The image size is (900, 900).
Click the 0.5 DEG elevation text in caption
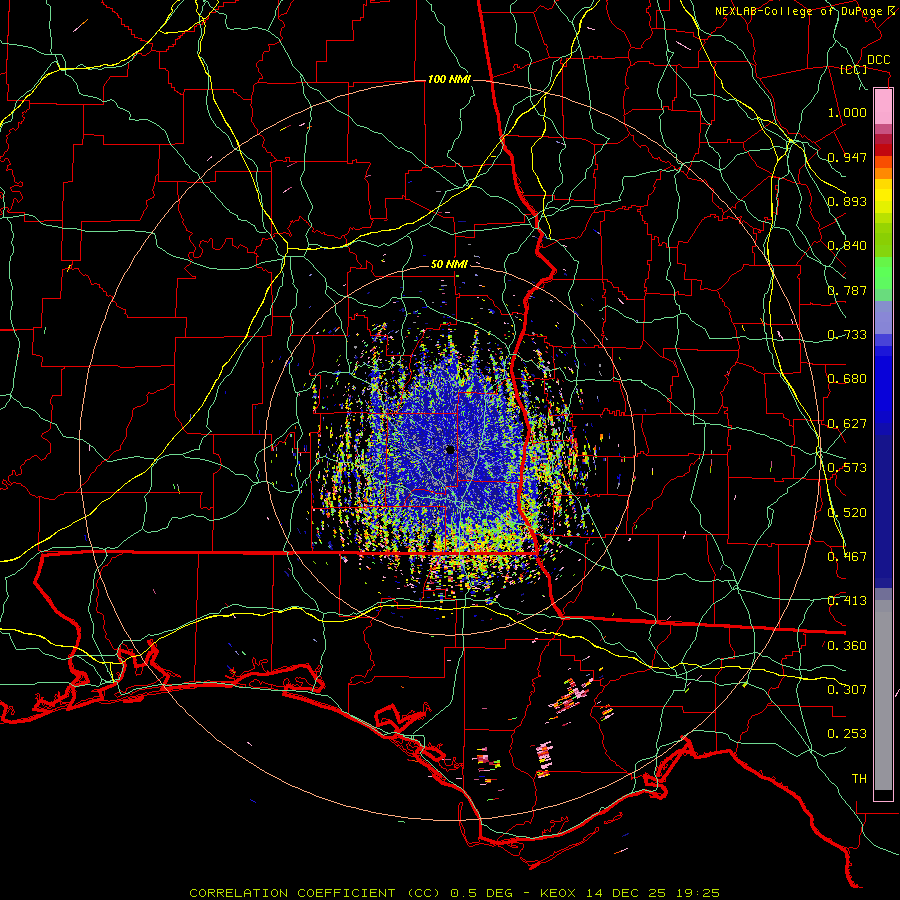[x=481, y=893]
